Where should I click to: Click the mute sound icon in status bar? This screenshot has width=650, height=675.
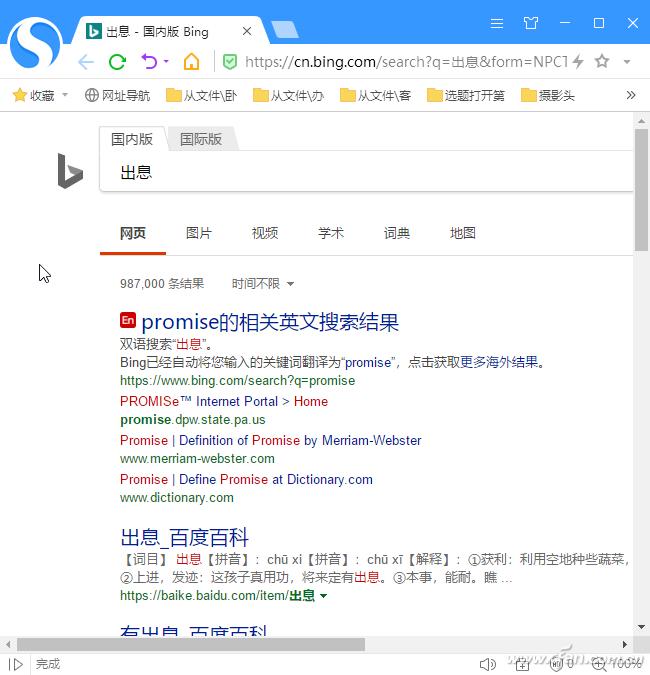click(x=486, y=663)
